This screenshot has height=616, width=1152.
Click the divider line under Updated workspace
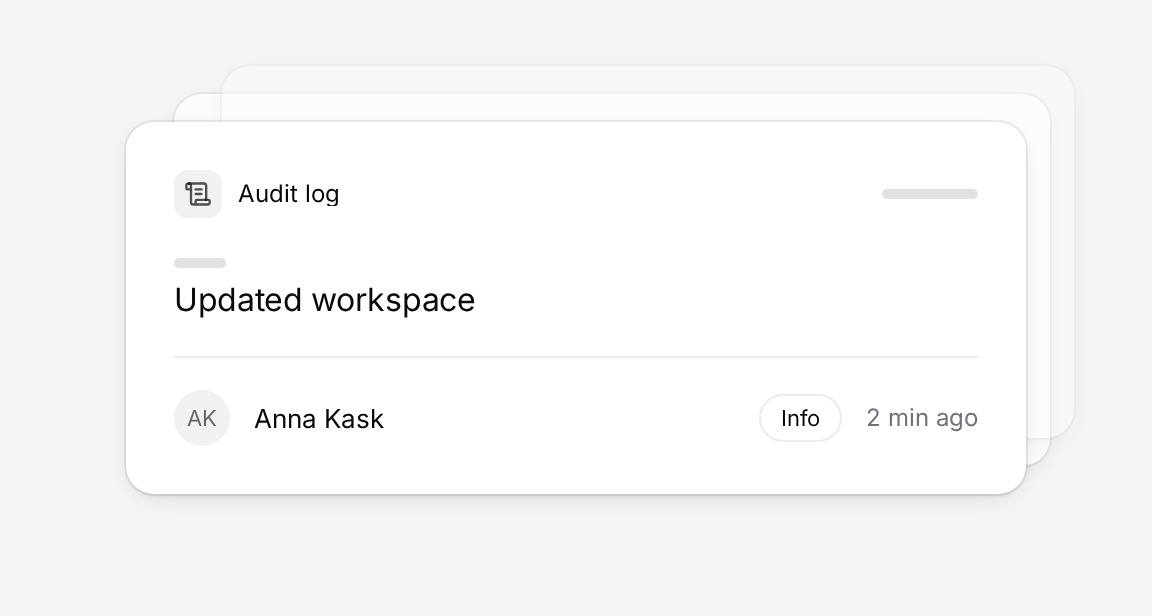coord(576,357)
